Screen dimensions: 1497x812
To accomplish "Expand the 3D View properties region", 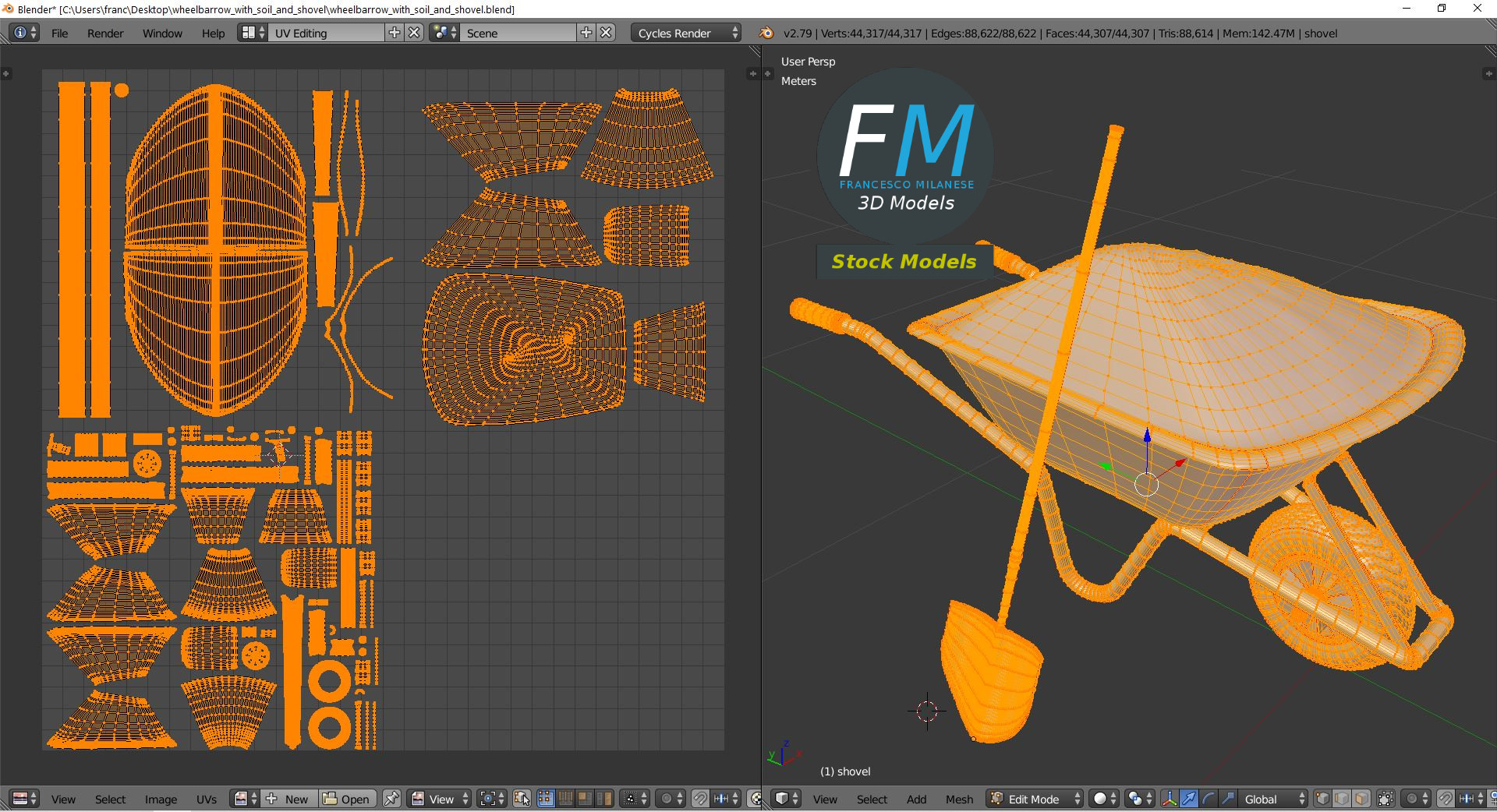I will [x=1488, y=73].
